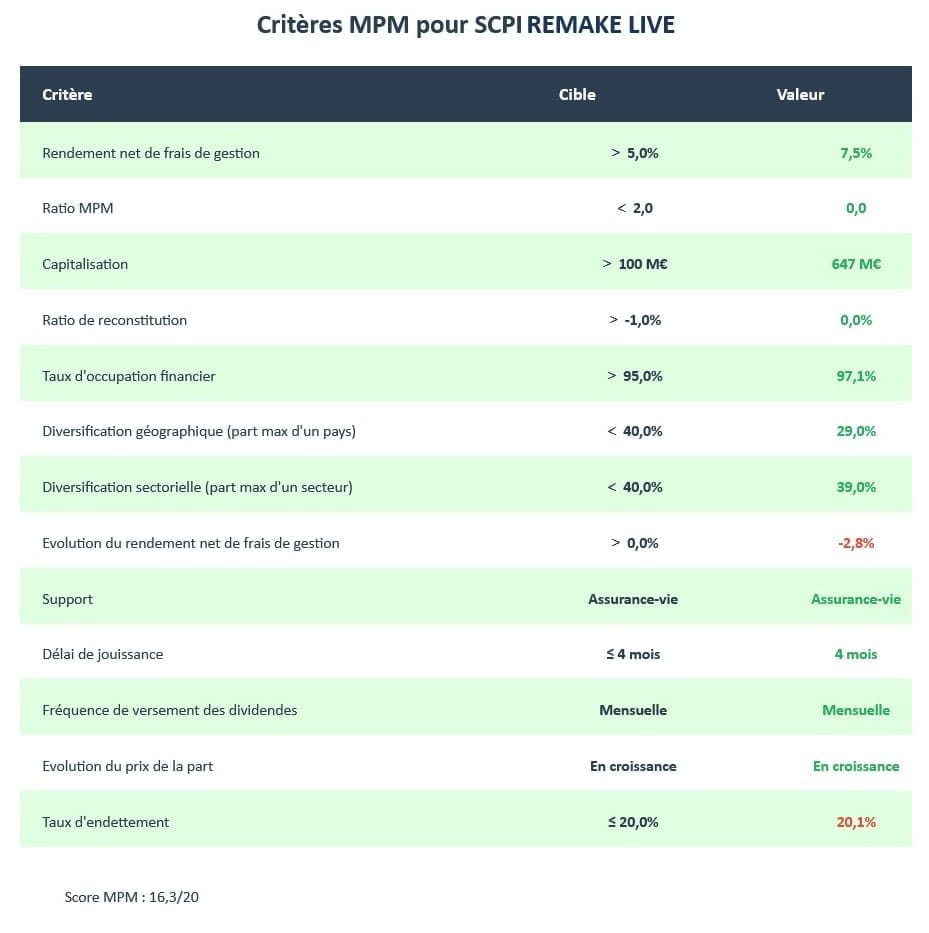Click the red 20,1% debt ratio value

[x=856, y=822]
